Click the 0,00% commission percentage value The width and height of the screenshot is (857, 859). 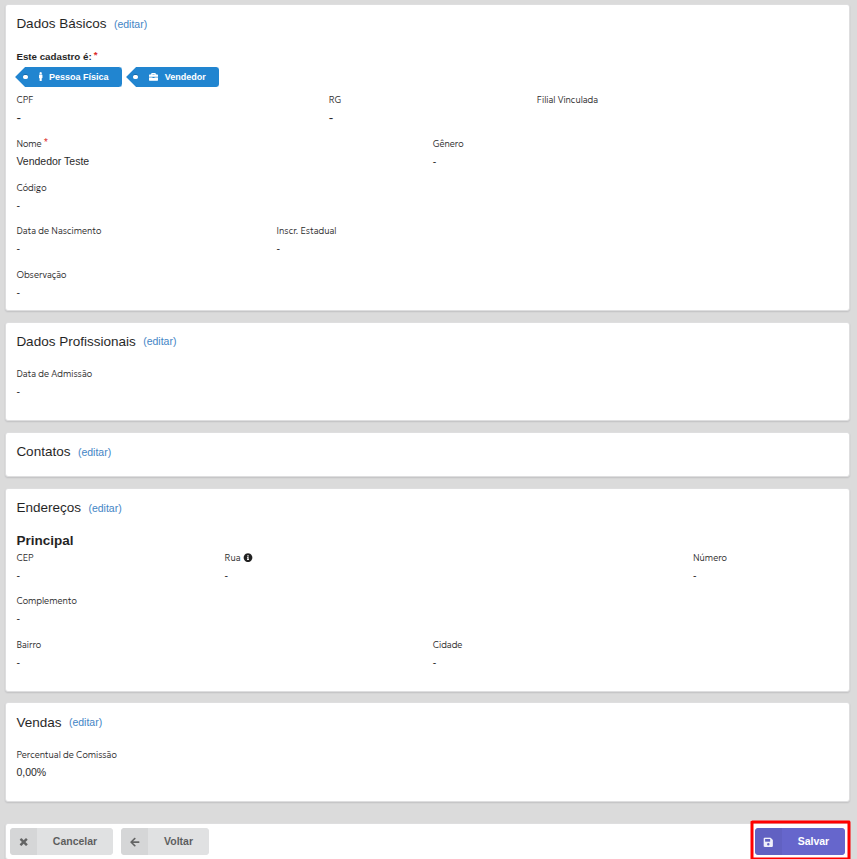point(31,772)
